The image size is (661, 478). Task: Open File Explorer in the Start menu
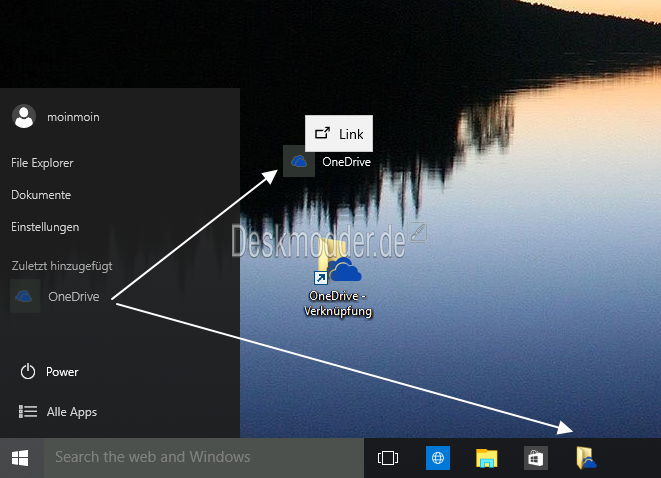(42, 163)
